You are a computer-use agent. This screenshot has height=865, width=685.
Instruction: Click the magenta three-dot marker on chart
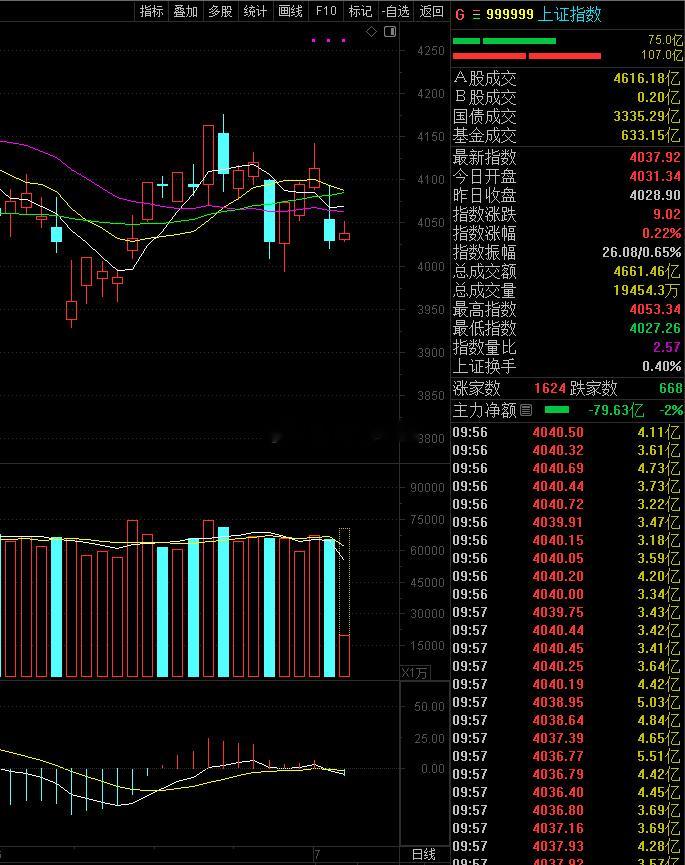329,40
